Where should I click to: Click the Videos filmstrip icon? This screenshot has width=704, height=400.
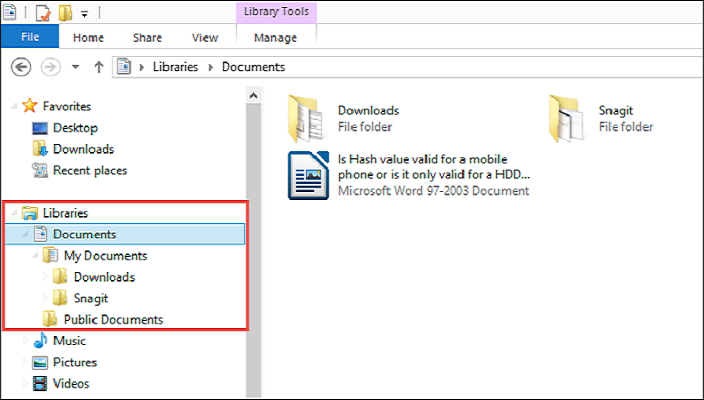(40, 383)
